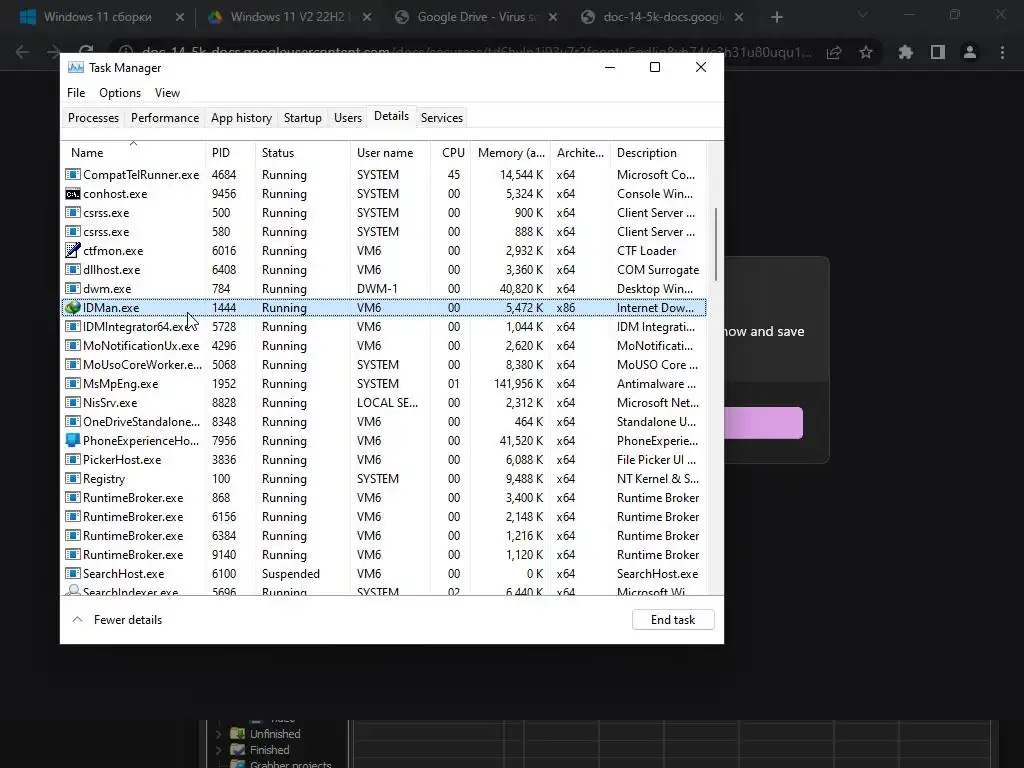The width and height of the screenshot is (1024, 768).
Task: Select the csrss.exe row with PID 500
Action: click(384, 213)
